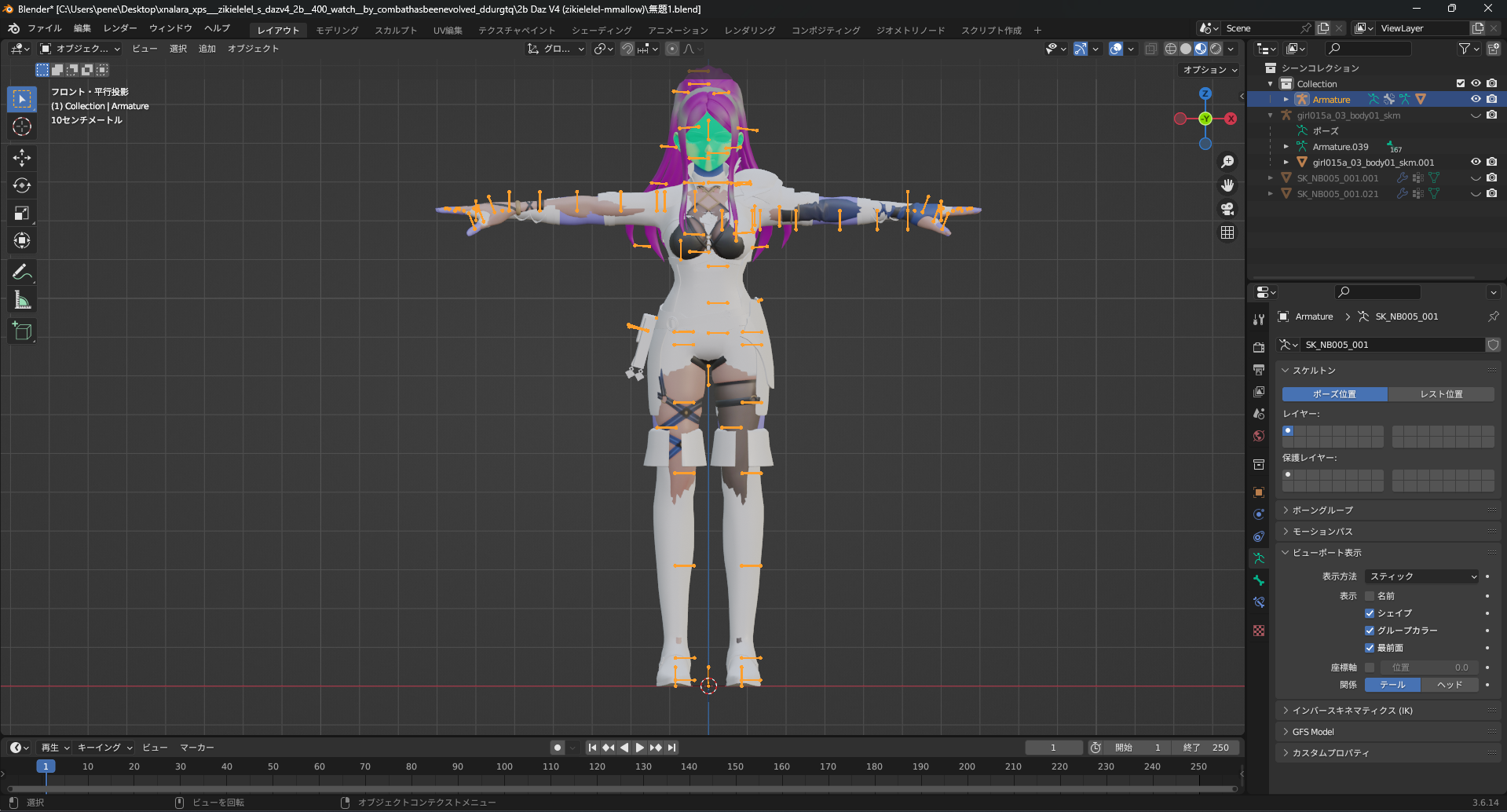
Task: Switch to wireframe viewport shading
Action: coord(1171,49)
